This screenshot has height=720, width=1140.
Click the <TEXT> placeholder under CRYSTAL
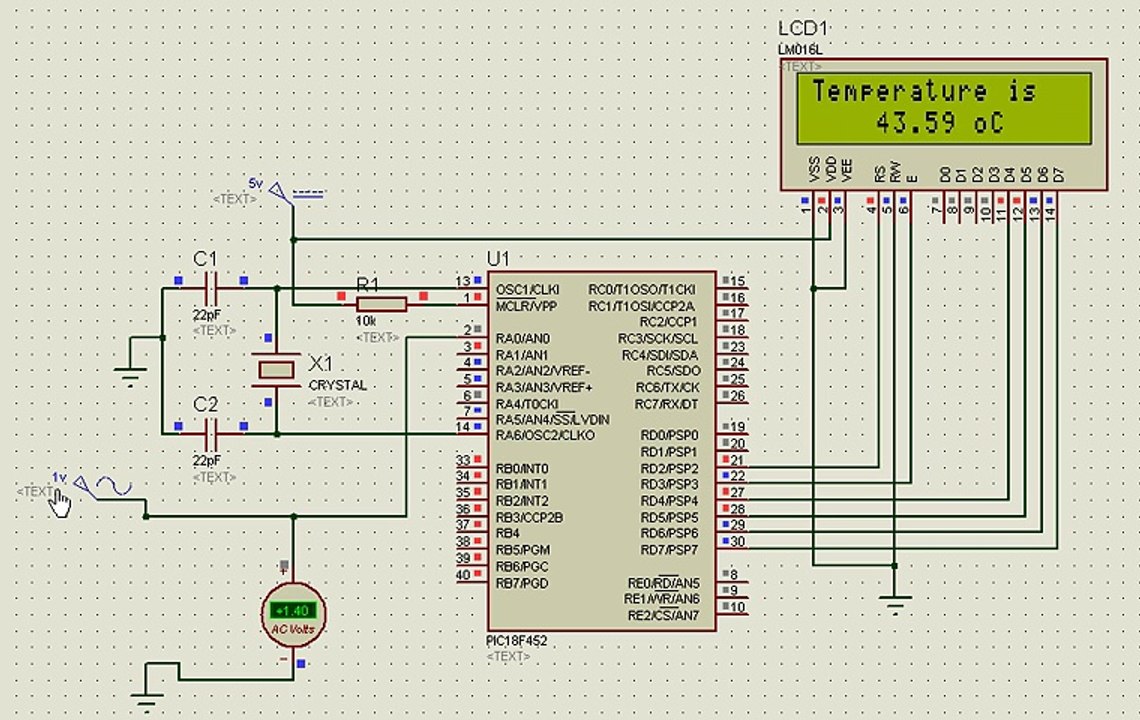tap(330, 402)
